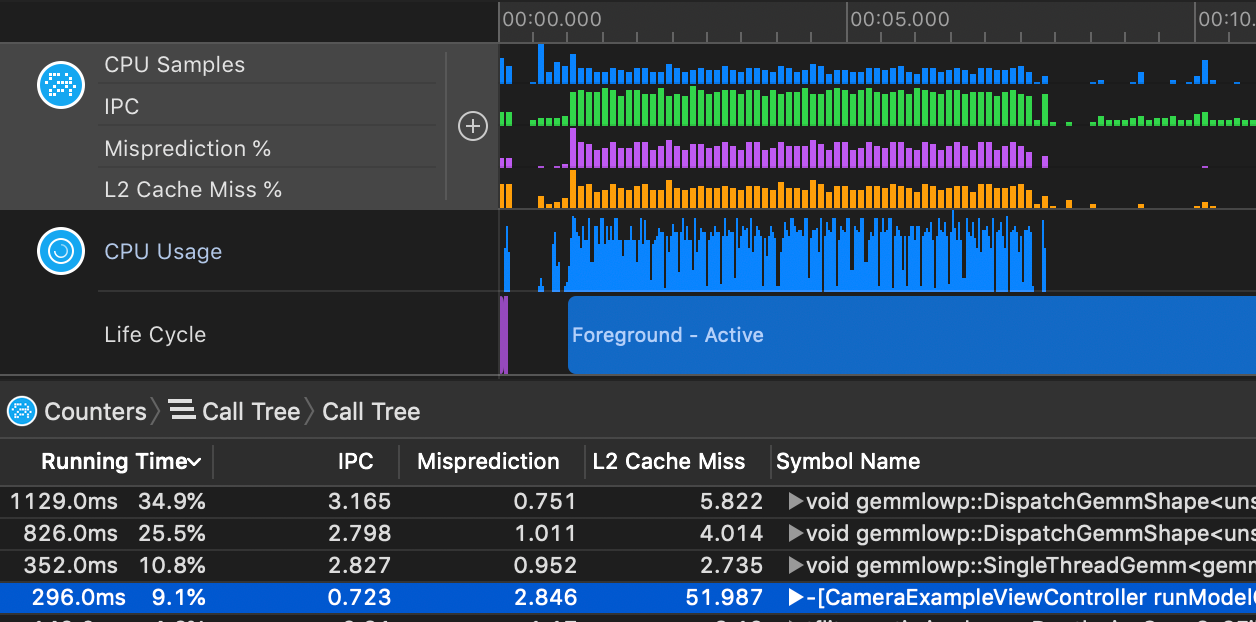Expand the second DispatchGemmShape row at 826.0ms
The width and height of the screenshot is (1256, 622).
796,533
